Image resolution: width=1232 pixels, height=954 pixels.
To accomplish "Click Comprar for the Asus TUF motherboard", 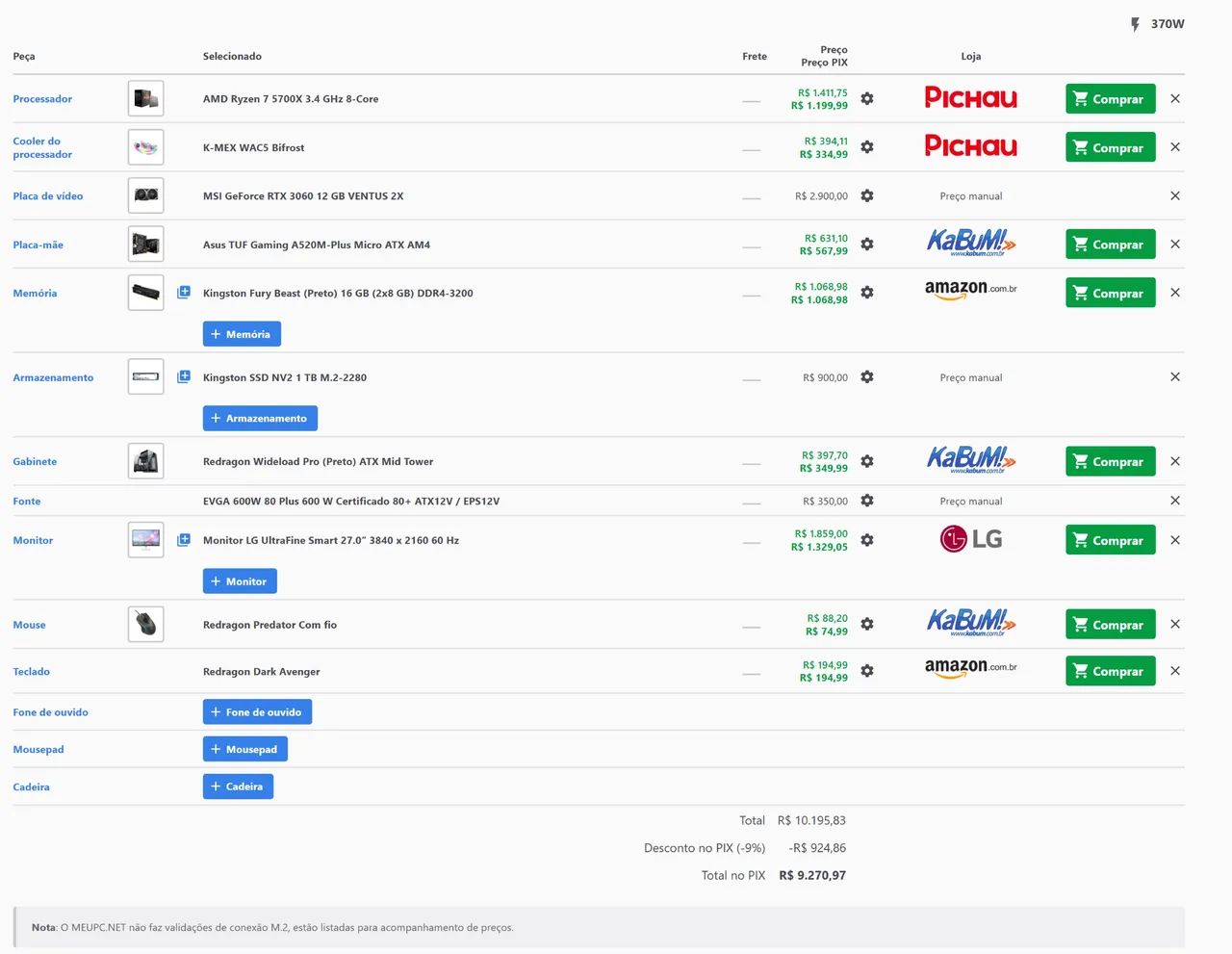I will (x=1110, y=245).
